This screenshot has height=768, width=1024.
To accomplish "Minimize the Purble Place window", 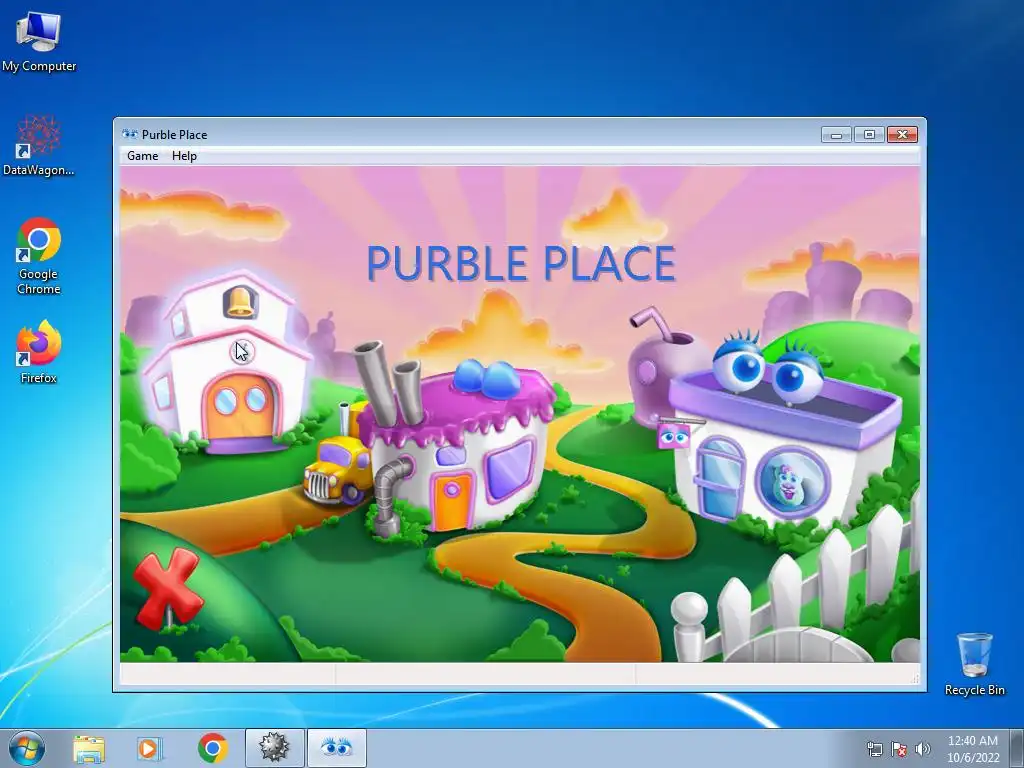I will click(x=836, y=135).
